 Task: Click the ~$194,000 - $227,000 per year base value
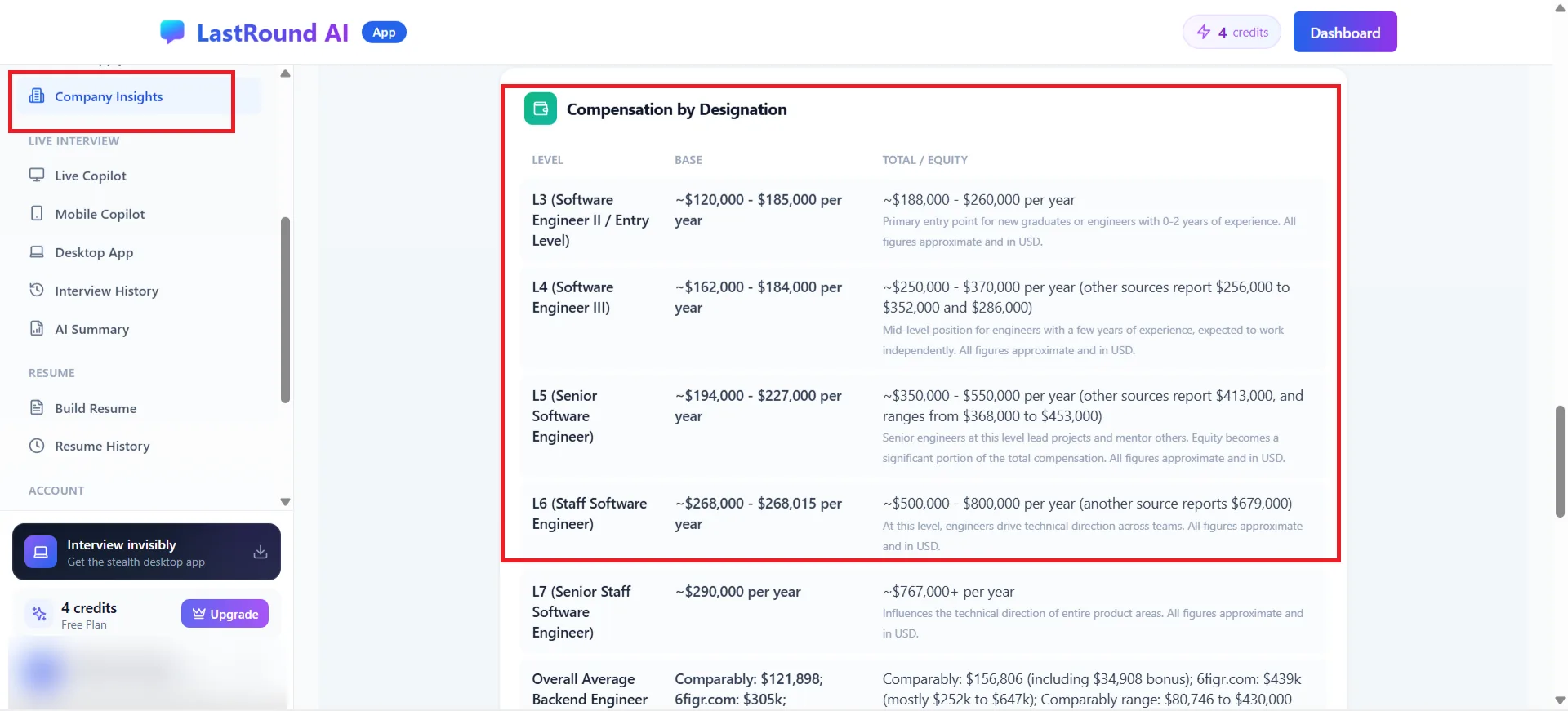tap(758, 406)
